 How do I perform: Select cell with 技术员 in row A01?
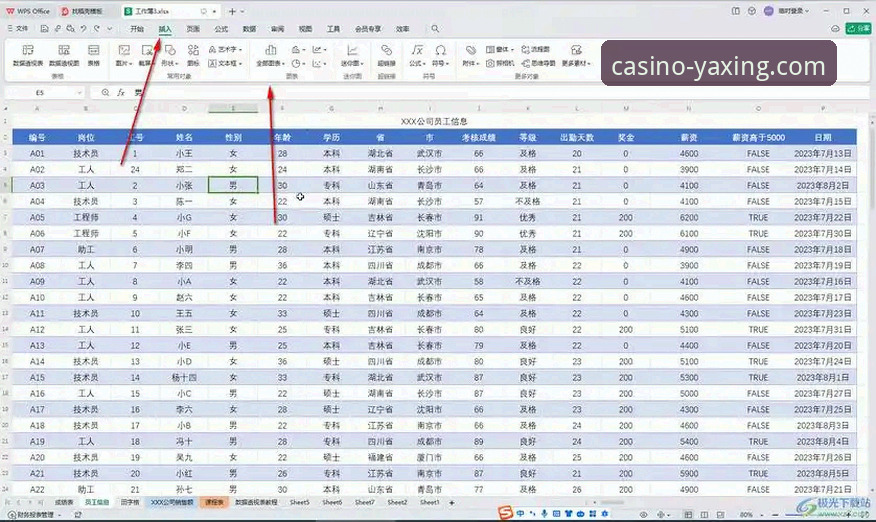(x=85, y=153)
